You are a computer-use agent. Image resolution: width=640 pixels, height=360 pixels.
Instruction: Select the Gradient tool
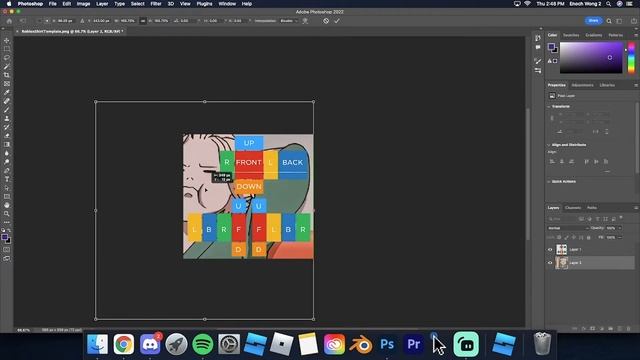coord(7,144)
